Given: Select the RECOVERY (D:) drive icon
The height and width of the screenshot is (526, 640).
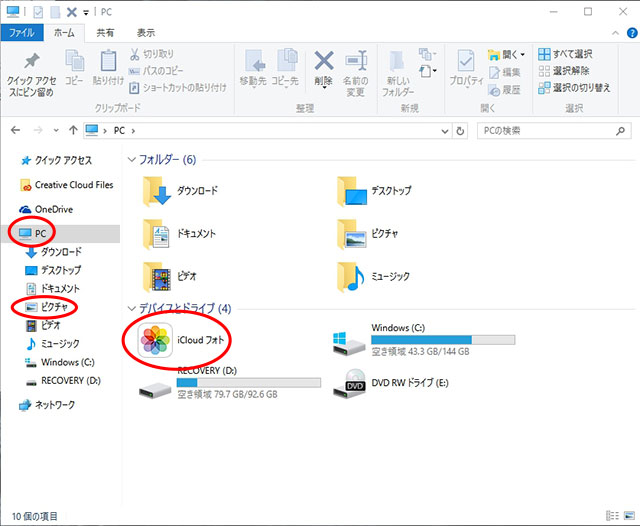Looking at the screenshot, I should (x=155, y=390).
